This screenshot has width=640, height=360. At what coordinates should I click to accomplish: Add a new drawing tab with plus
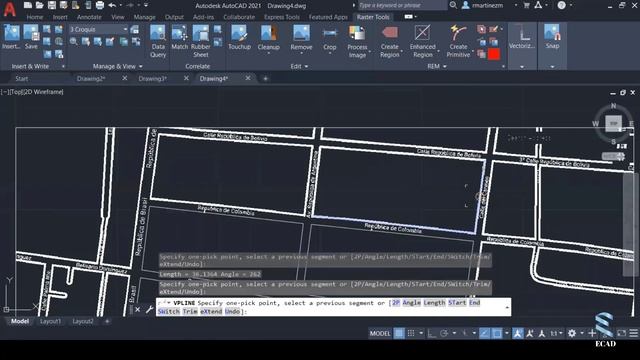click(x=265, y=78)
